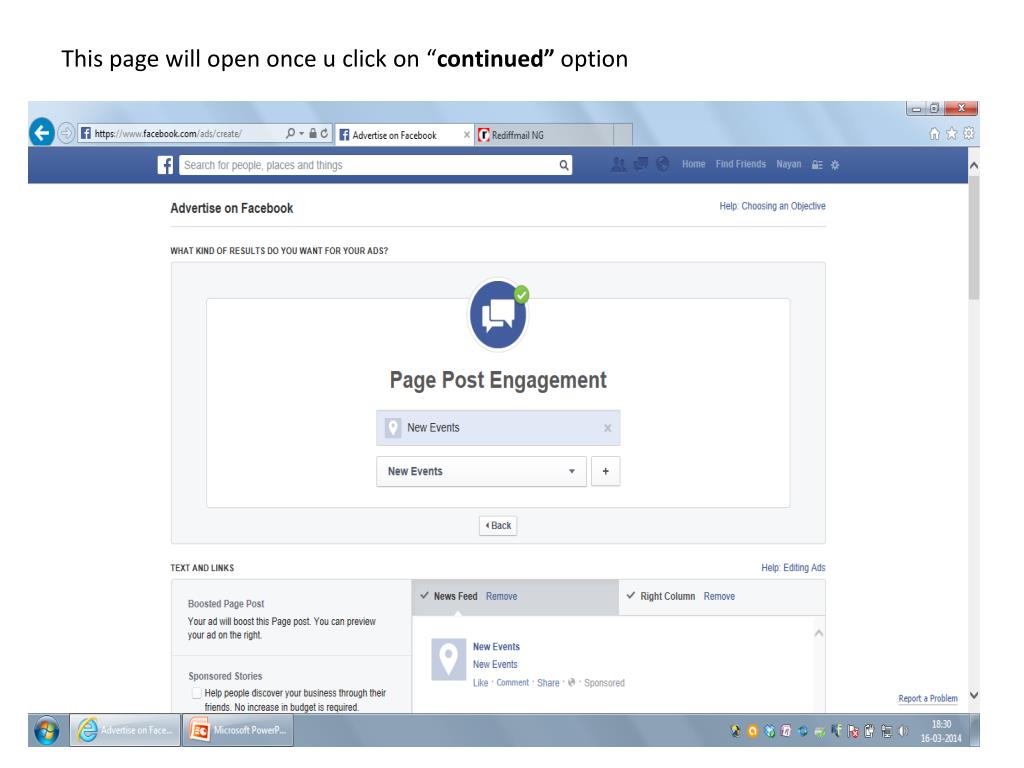Open Help: Editing Ads link
1024x768 pixels.
(x=793, y=568)
